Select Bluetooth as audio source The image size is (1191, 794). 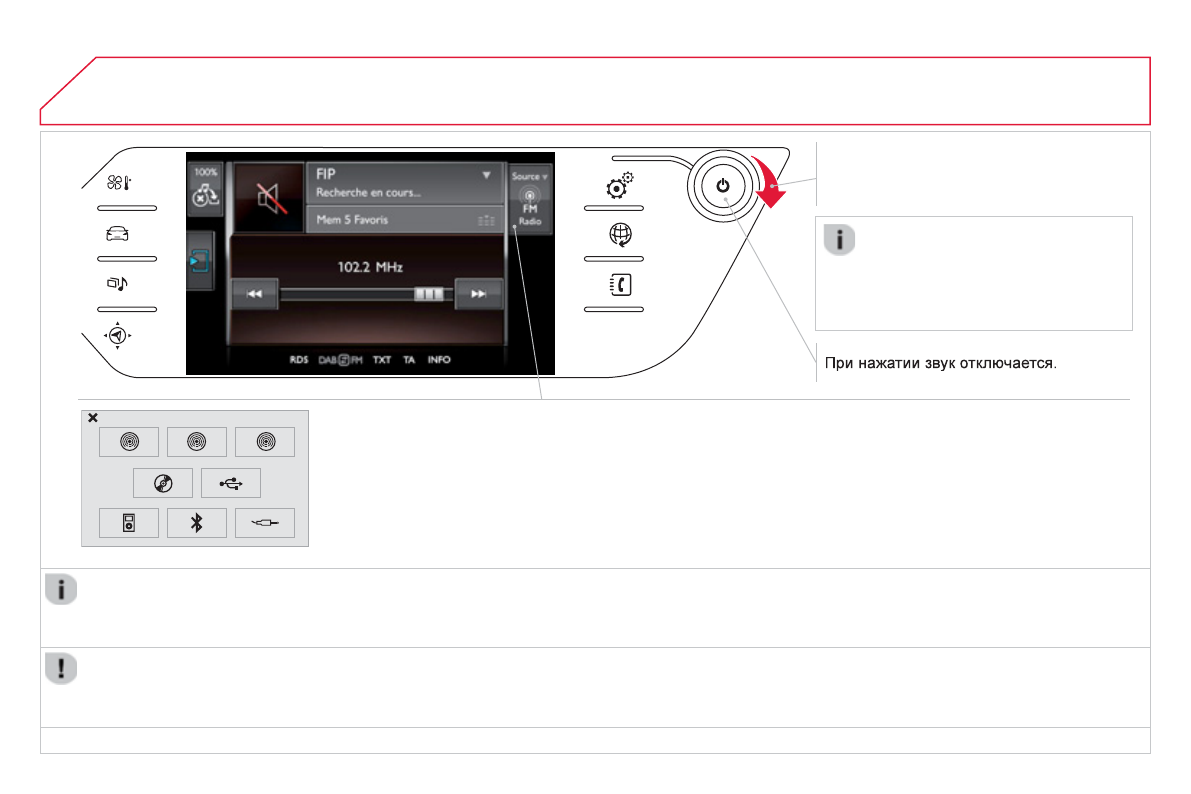point(197,523)
